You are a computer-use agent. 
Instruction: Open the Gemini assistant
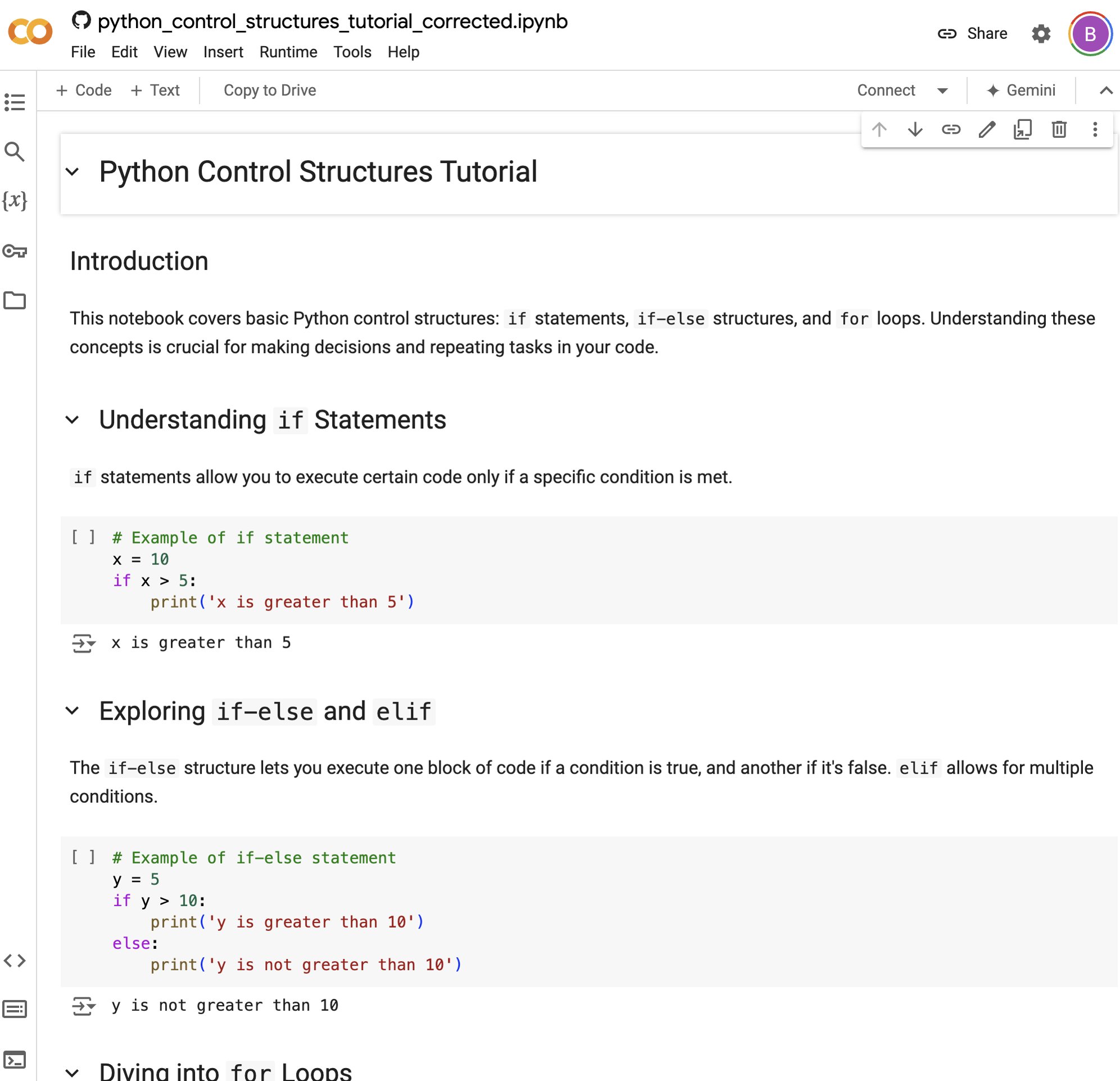[1022, 91]
